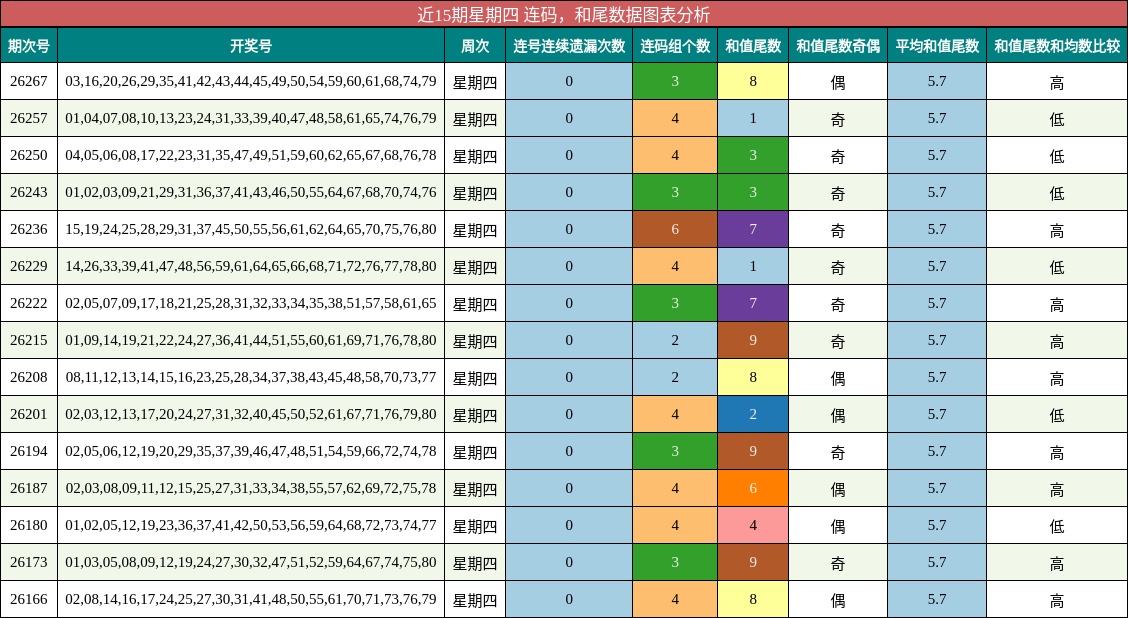Select the 连码组个数 column header
The image size is (1128, 618).
[675, 46]
